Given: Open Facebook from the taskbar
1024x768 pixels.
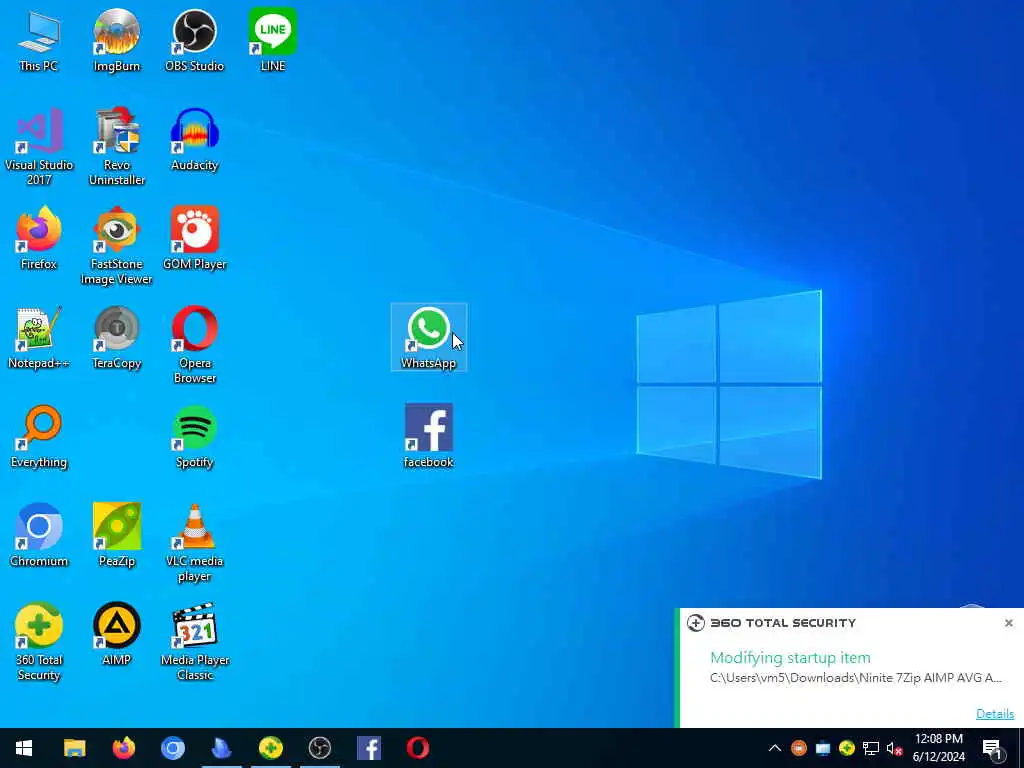Looking at the screenshot, I should [368, 748].
